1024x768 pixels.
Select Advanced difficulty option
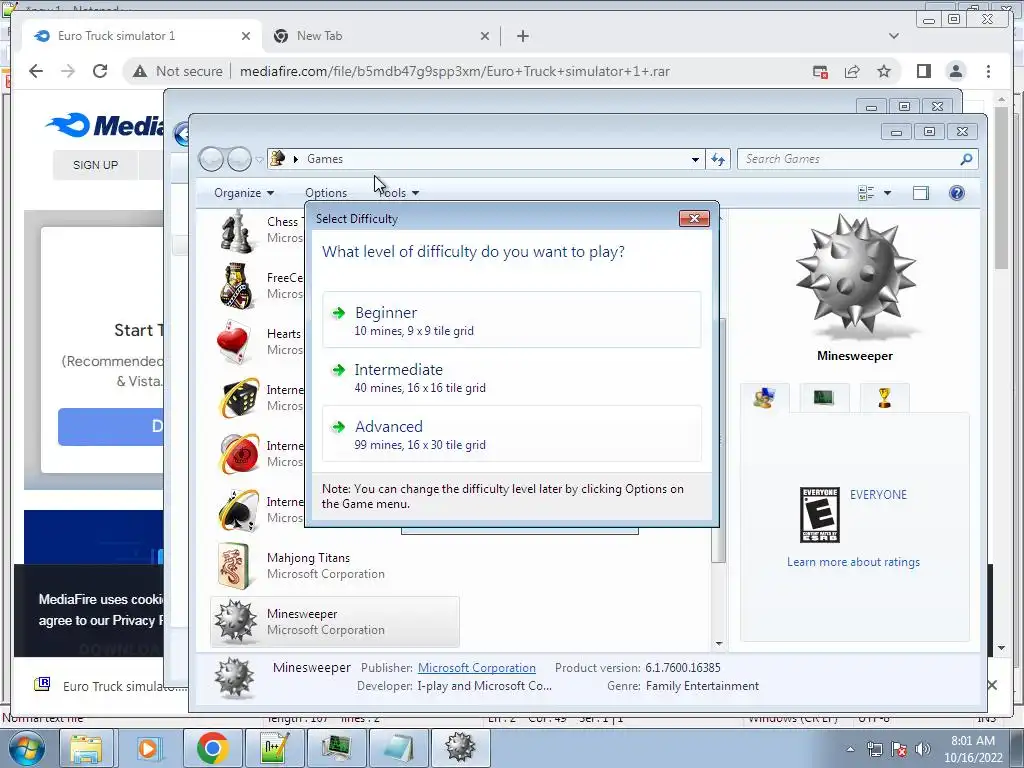click(x=511, y=434)
